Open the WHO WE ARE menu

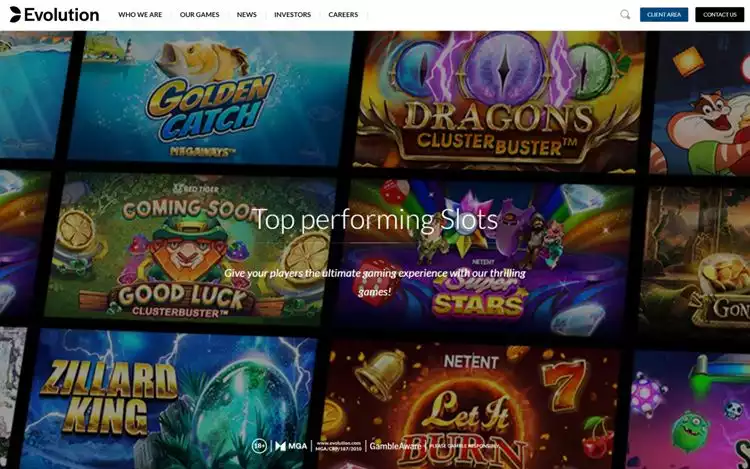pyautogui.click(x=140, y=15)
